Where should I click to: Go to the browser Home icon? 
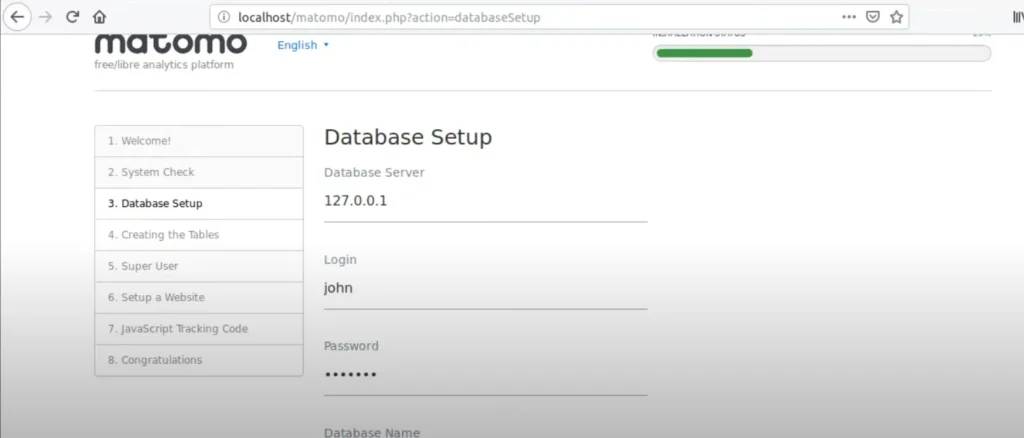[x=99, y=17]
